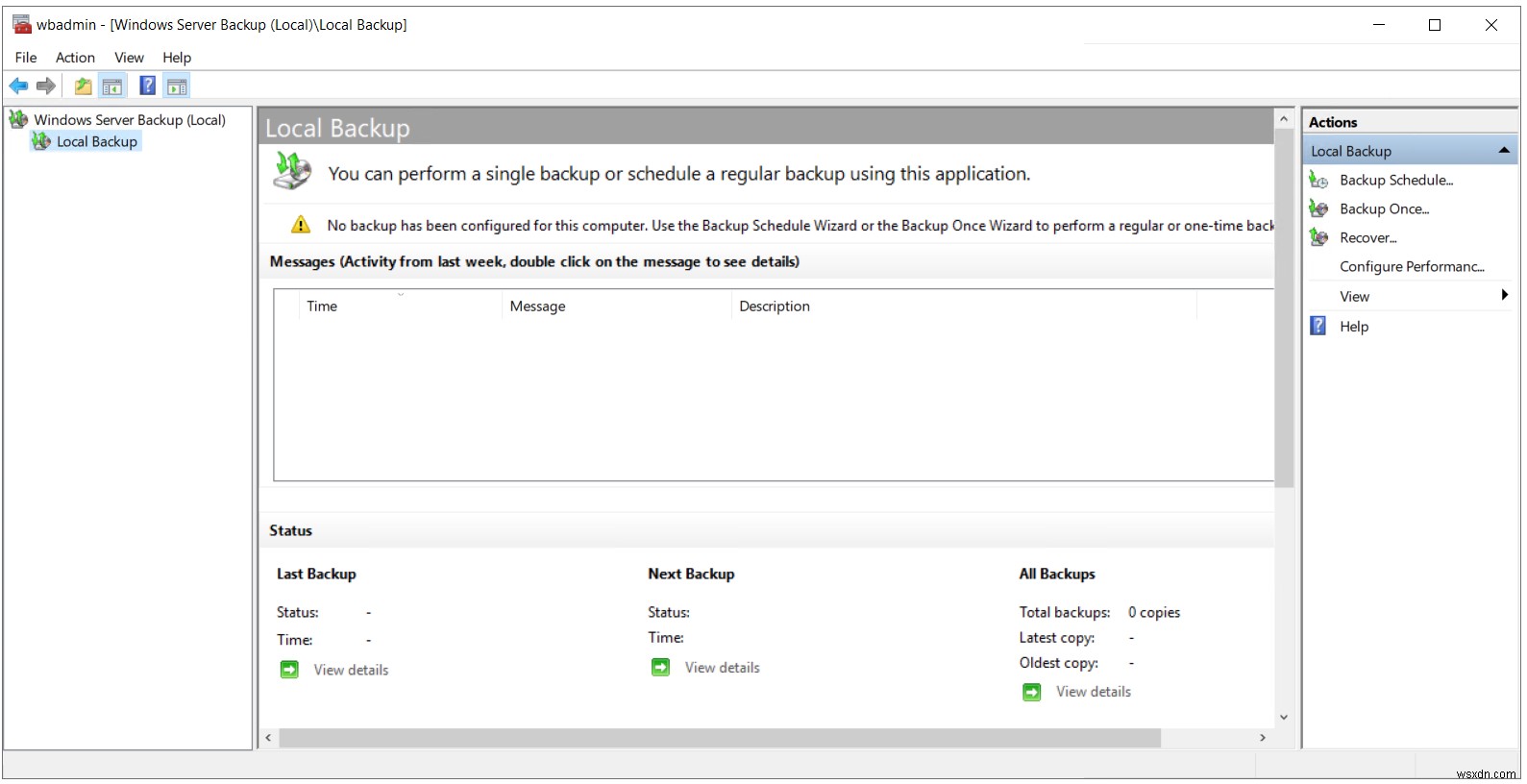1527x784 pixels.
Task: Click the 'Next Backup' heading
Action: [691, 574]
